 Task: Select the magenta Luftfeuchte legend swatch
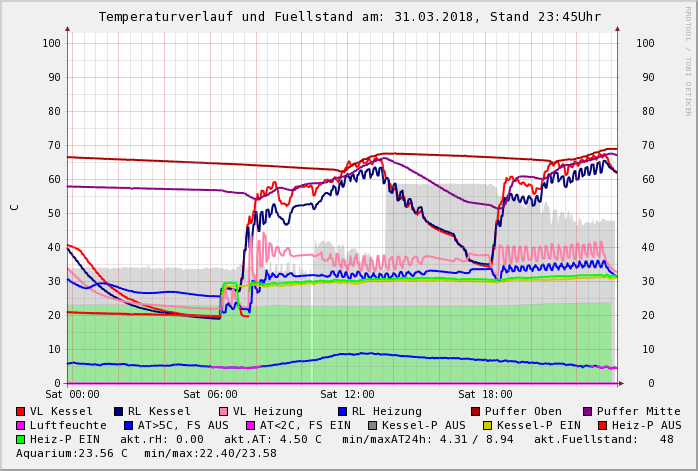(20, 425)
